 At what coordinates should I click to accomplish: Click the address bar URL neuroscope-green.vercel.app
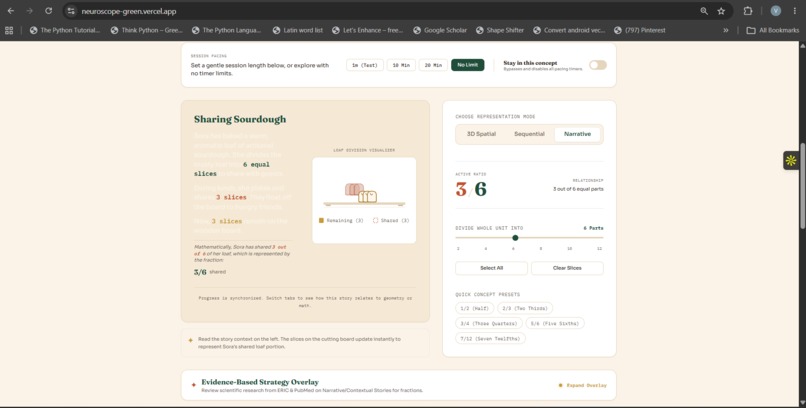[x=129, y=11]
